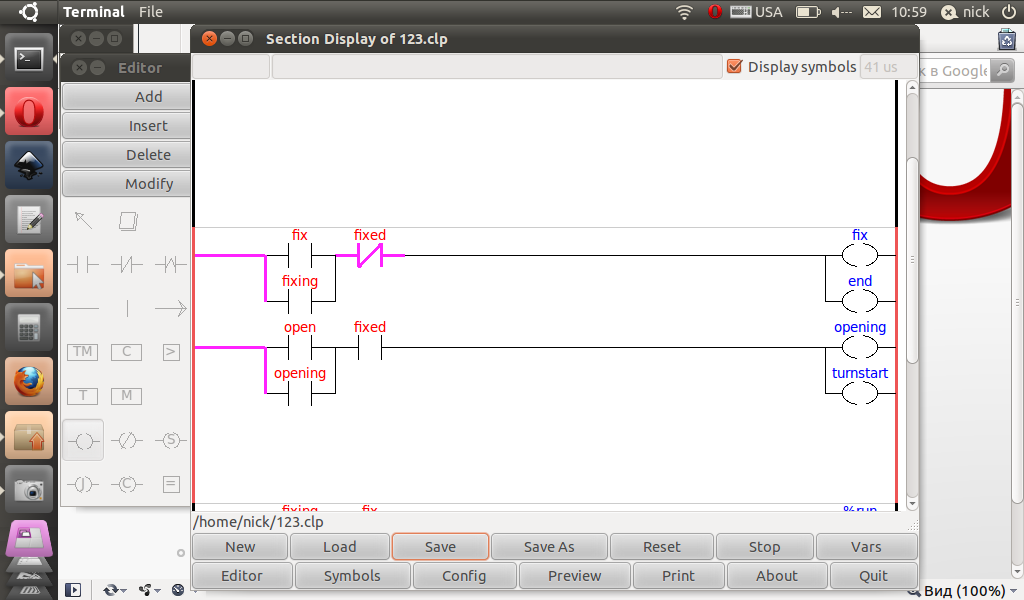Screen dimensions: 1024x600
Task: Select the TM timer block element
Action: click(x=83, y=352)
